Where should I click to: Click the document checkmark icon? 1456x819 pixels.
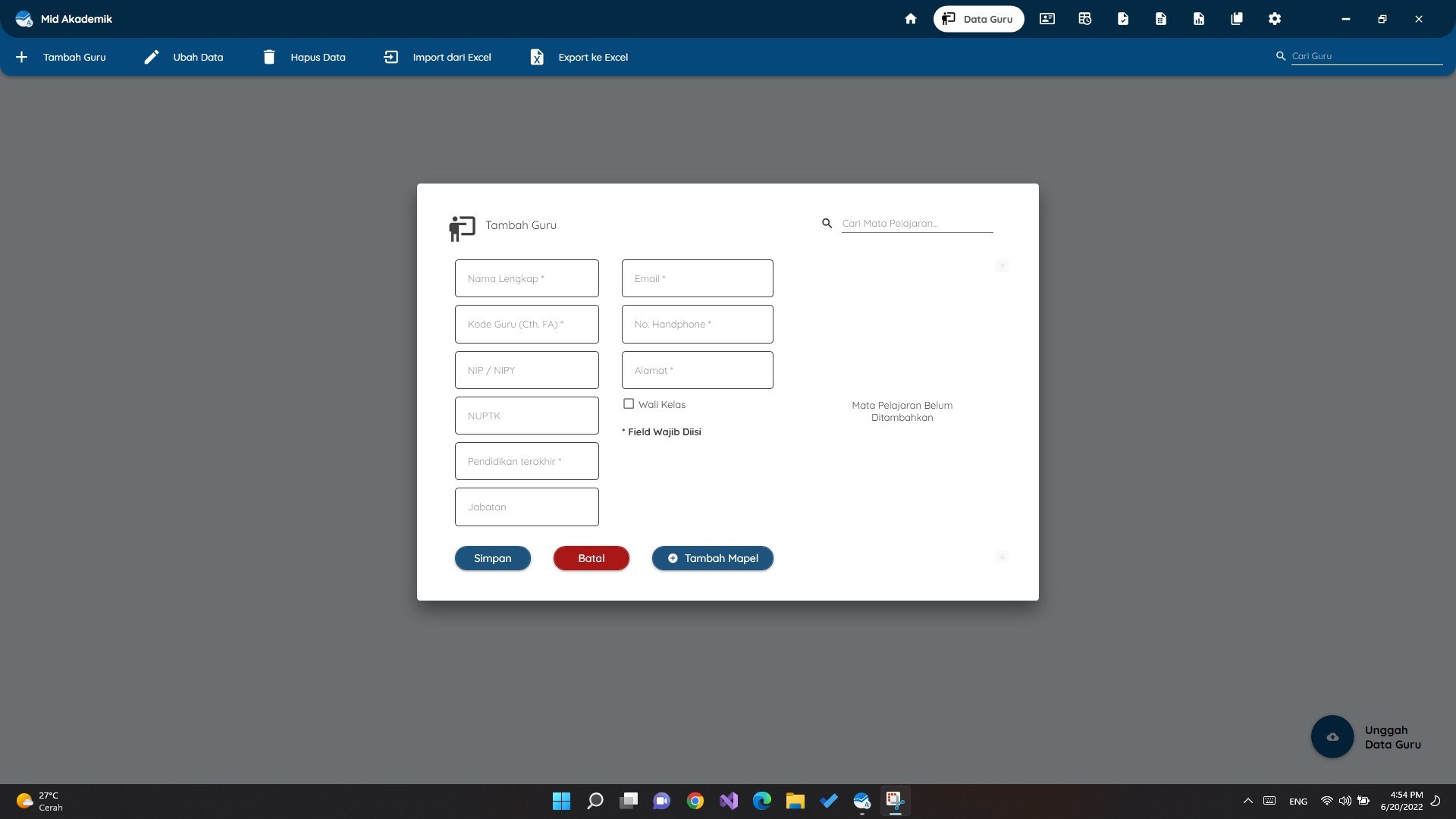tap(1123, 19)
